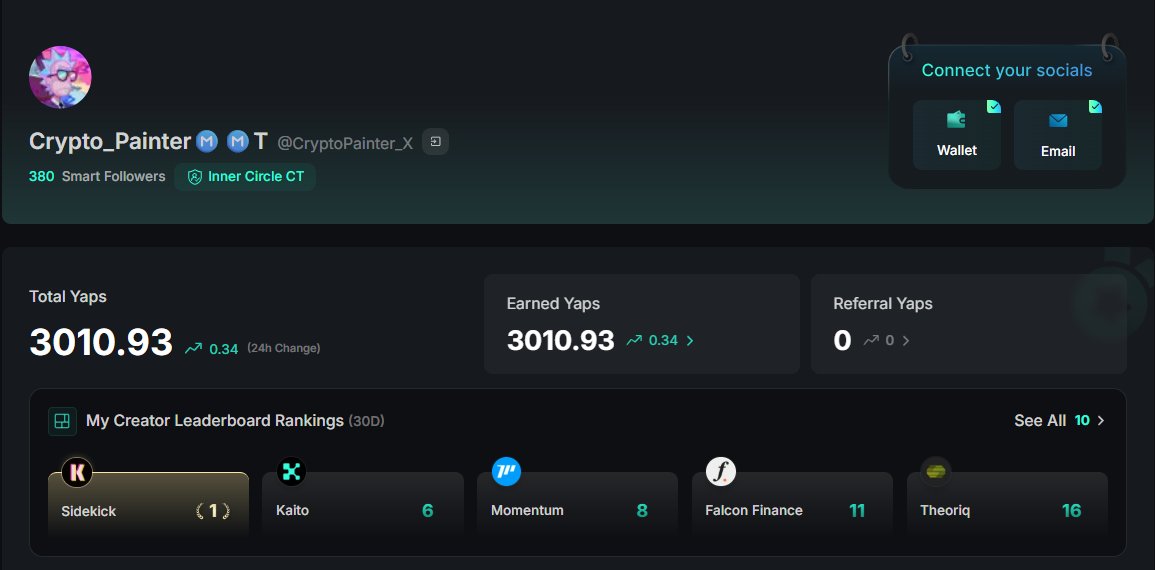This screenshot has width=1155, height=570.
Task: Open the Email connection card
Action: tap(1057, 135)
